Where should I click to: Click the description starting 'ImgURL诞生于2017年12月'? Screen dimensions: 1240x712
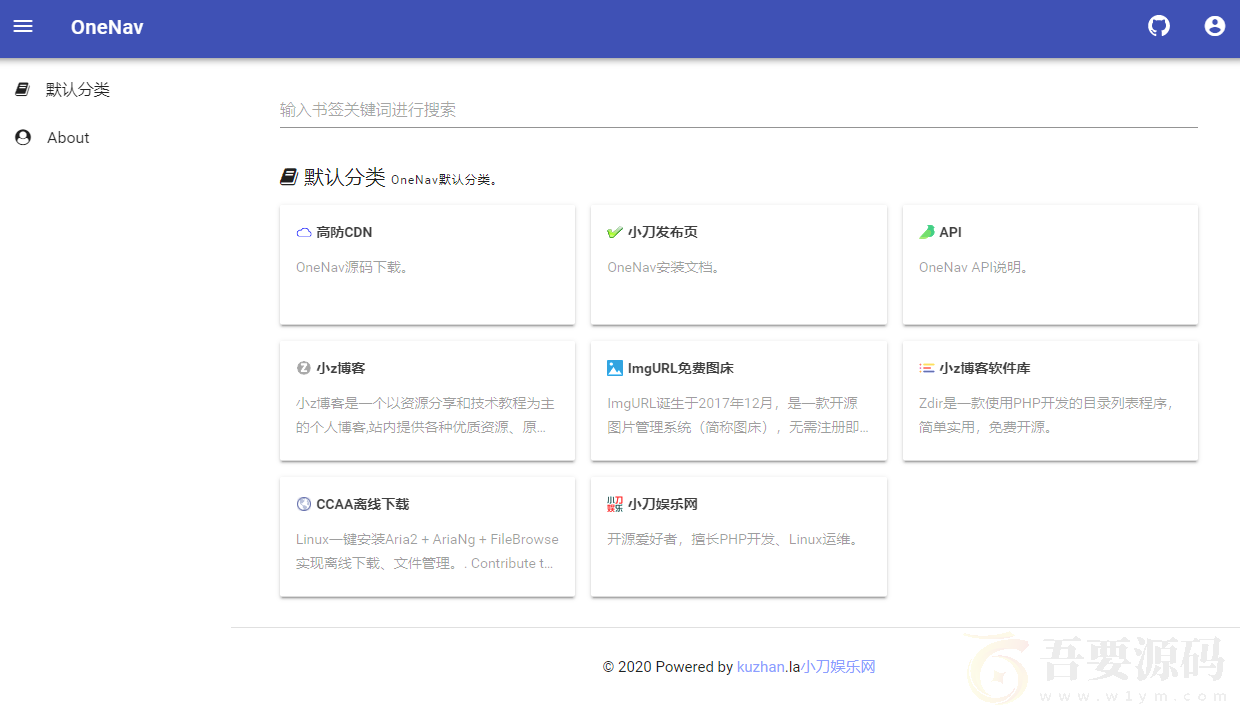[738, 415]
